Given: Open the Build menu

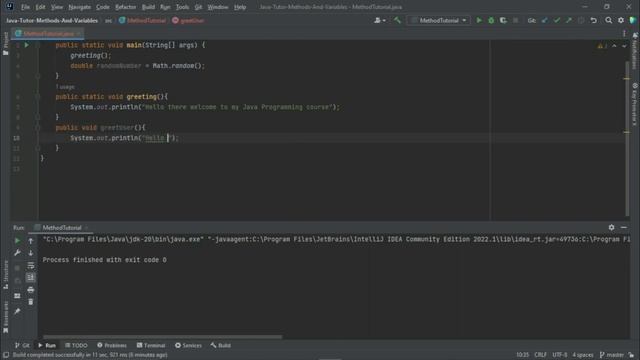Looking at the screenshot, I should pos(148,7).
